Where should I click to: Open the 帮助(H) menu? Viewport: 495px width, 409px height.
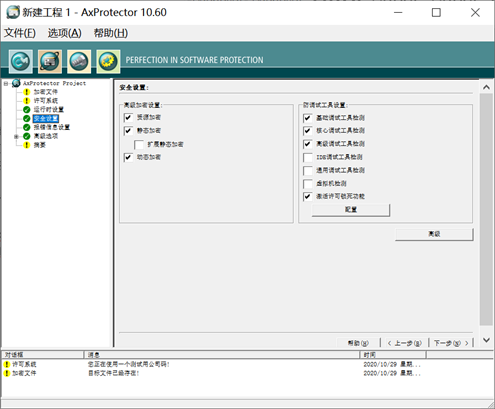[x=111, y=33]
